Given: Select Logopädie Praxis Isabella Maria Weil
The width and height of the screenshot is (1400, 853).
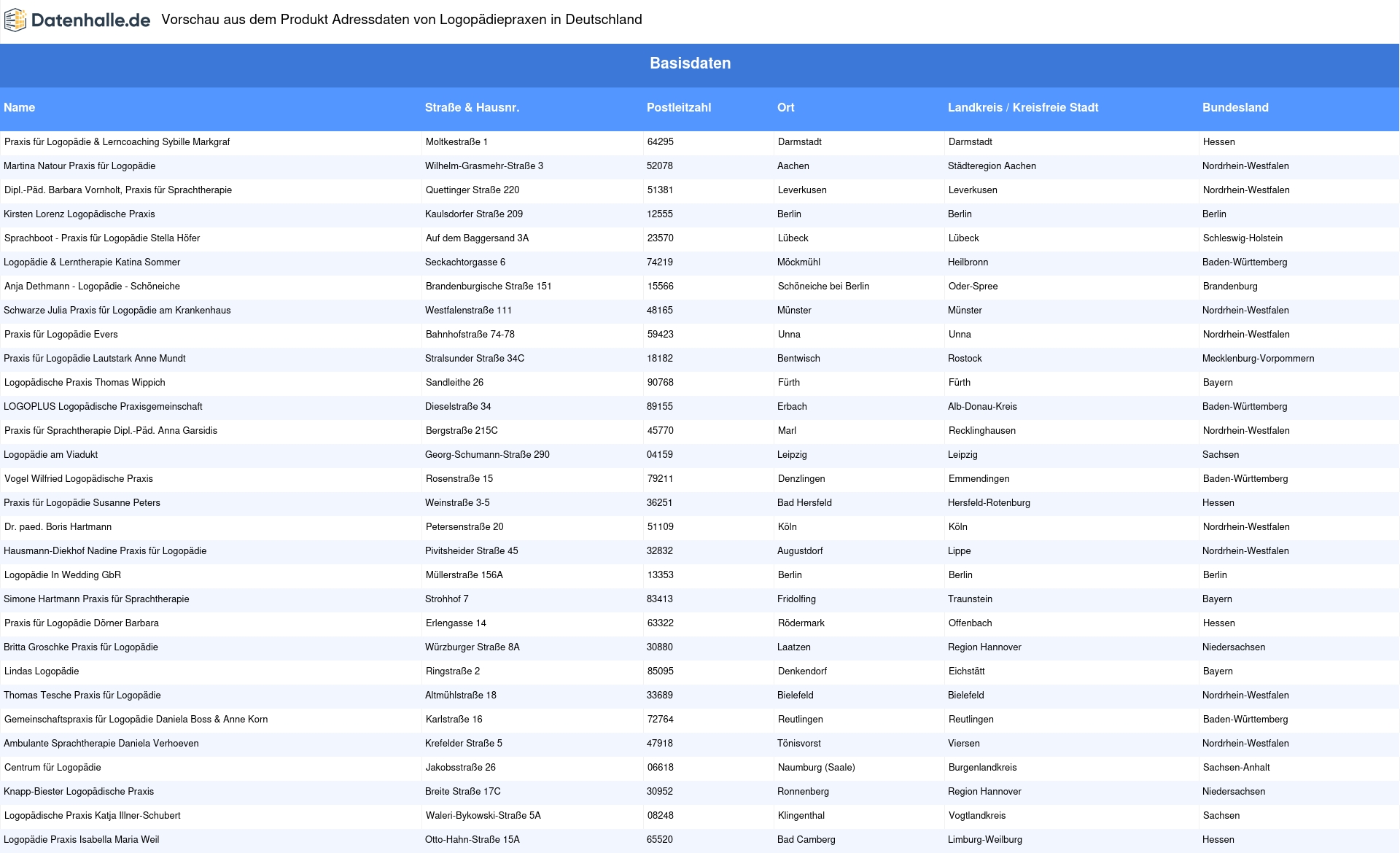Looking at the screenshot, I should coord(82,840).
